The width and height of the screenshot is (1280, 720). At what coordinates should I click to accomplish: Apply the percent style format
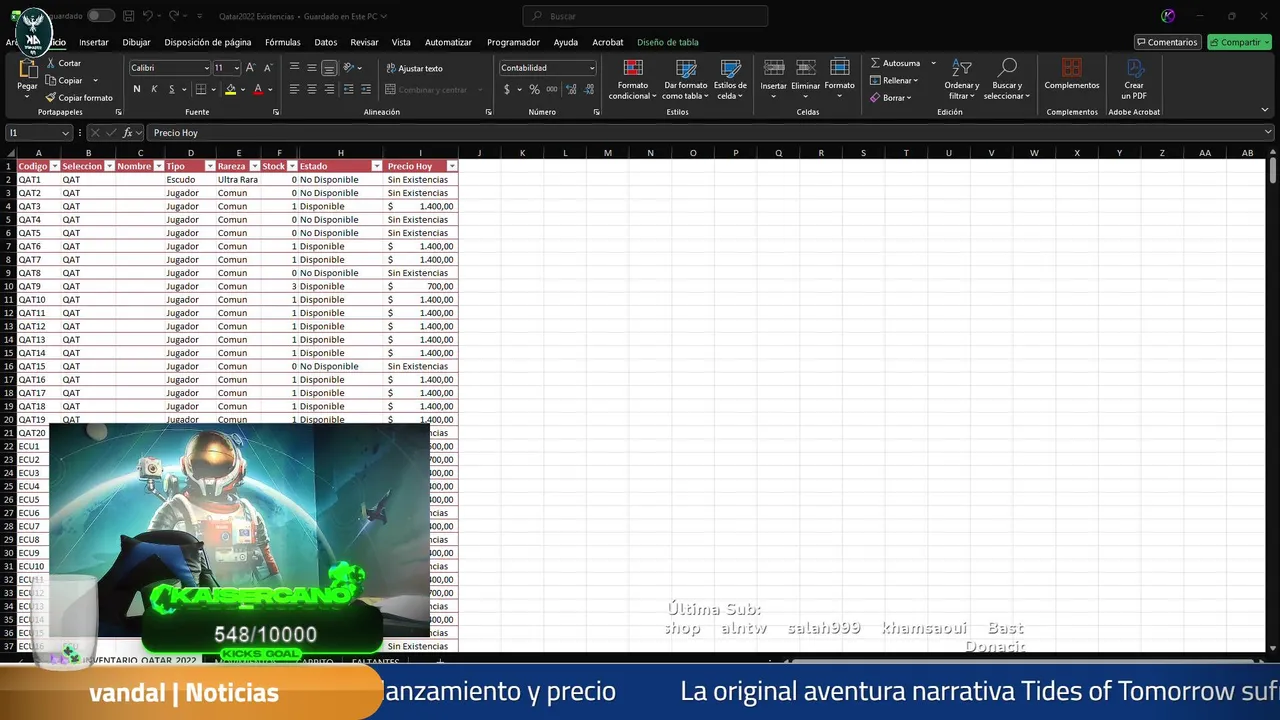(535, 89)
